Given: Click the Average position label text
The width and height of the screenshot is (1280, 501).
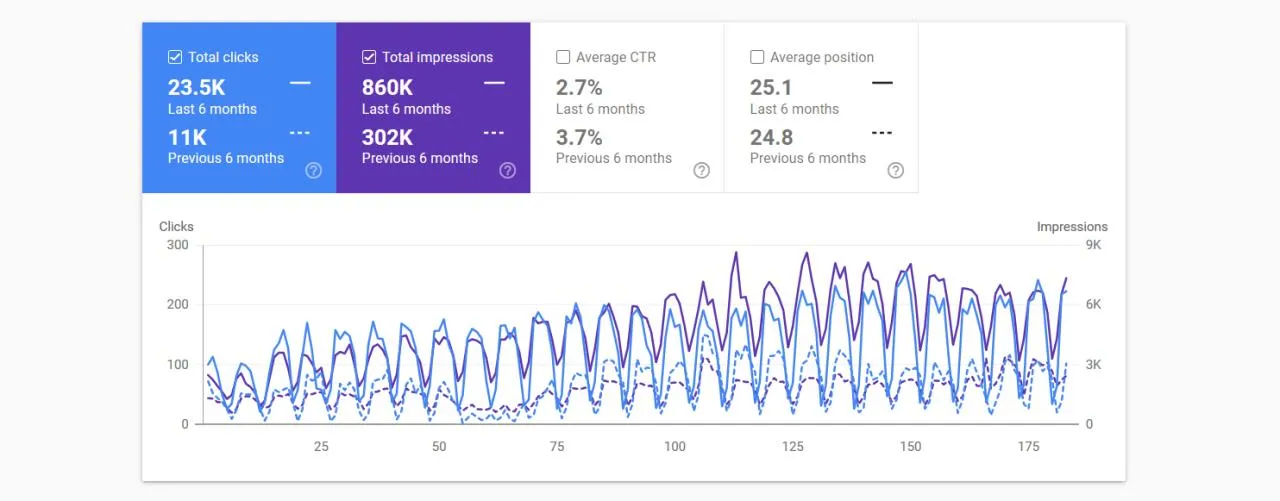Looking at the screenshot, I should click(x=822, y=58).
